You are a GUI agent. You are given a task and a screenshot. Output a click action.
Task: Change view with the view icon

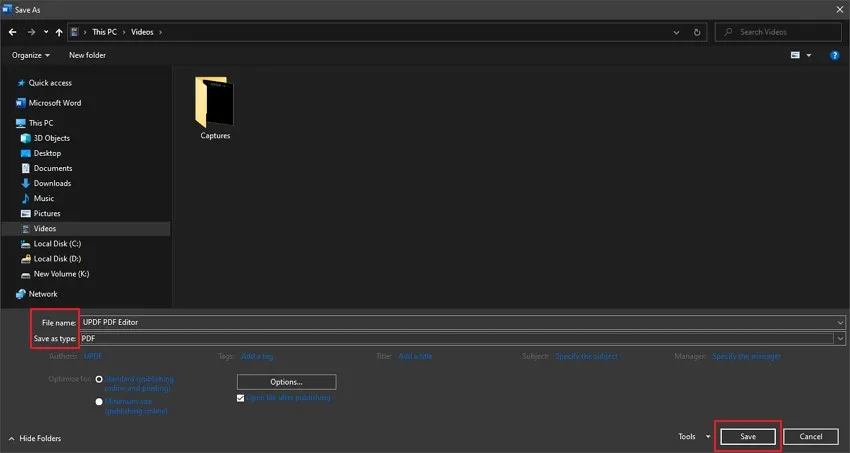tap(795, 55)
